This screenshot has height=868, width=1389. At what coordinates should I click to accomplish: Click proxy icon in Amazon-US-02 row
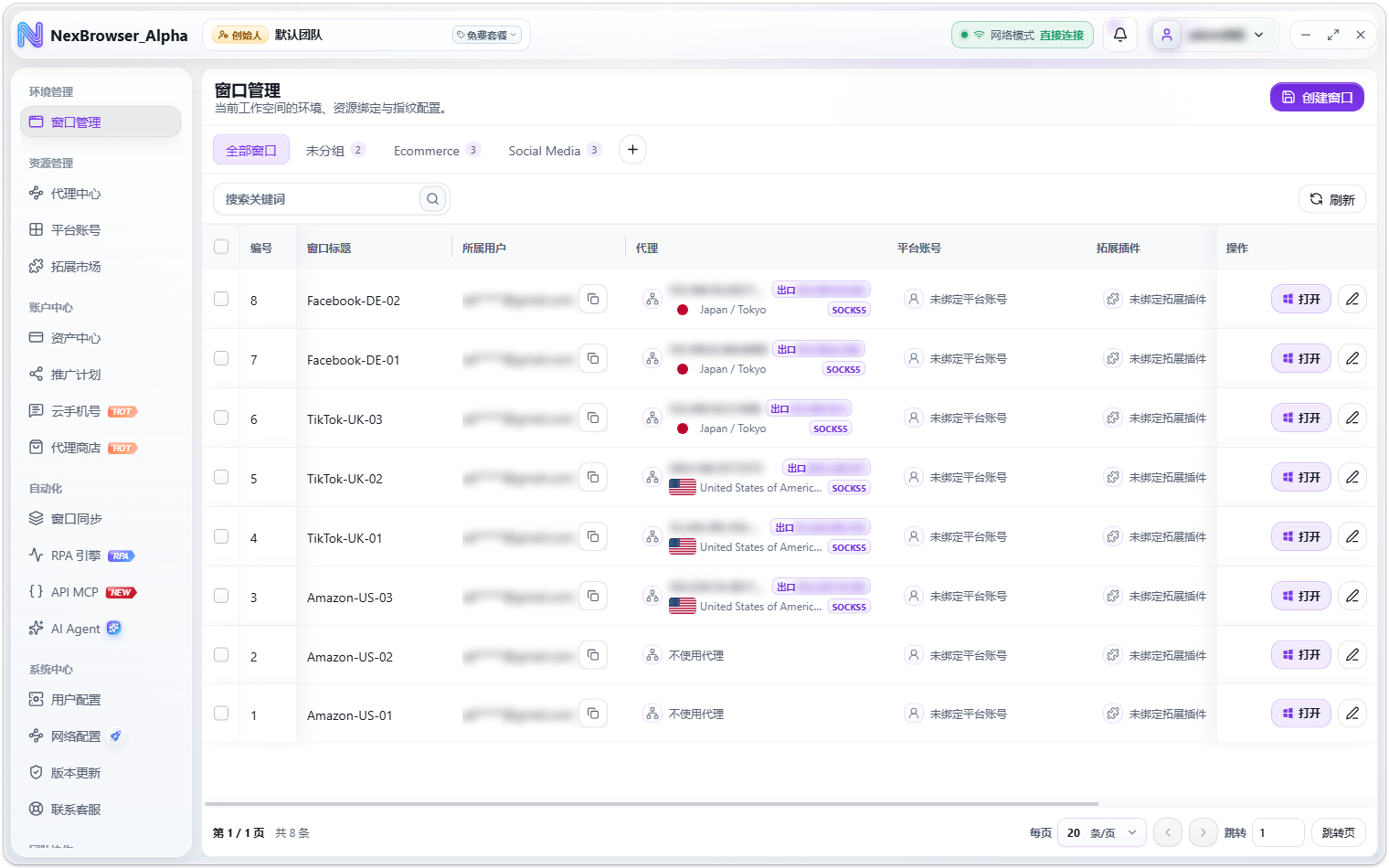click(x=652, y=655)
